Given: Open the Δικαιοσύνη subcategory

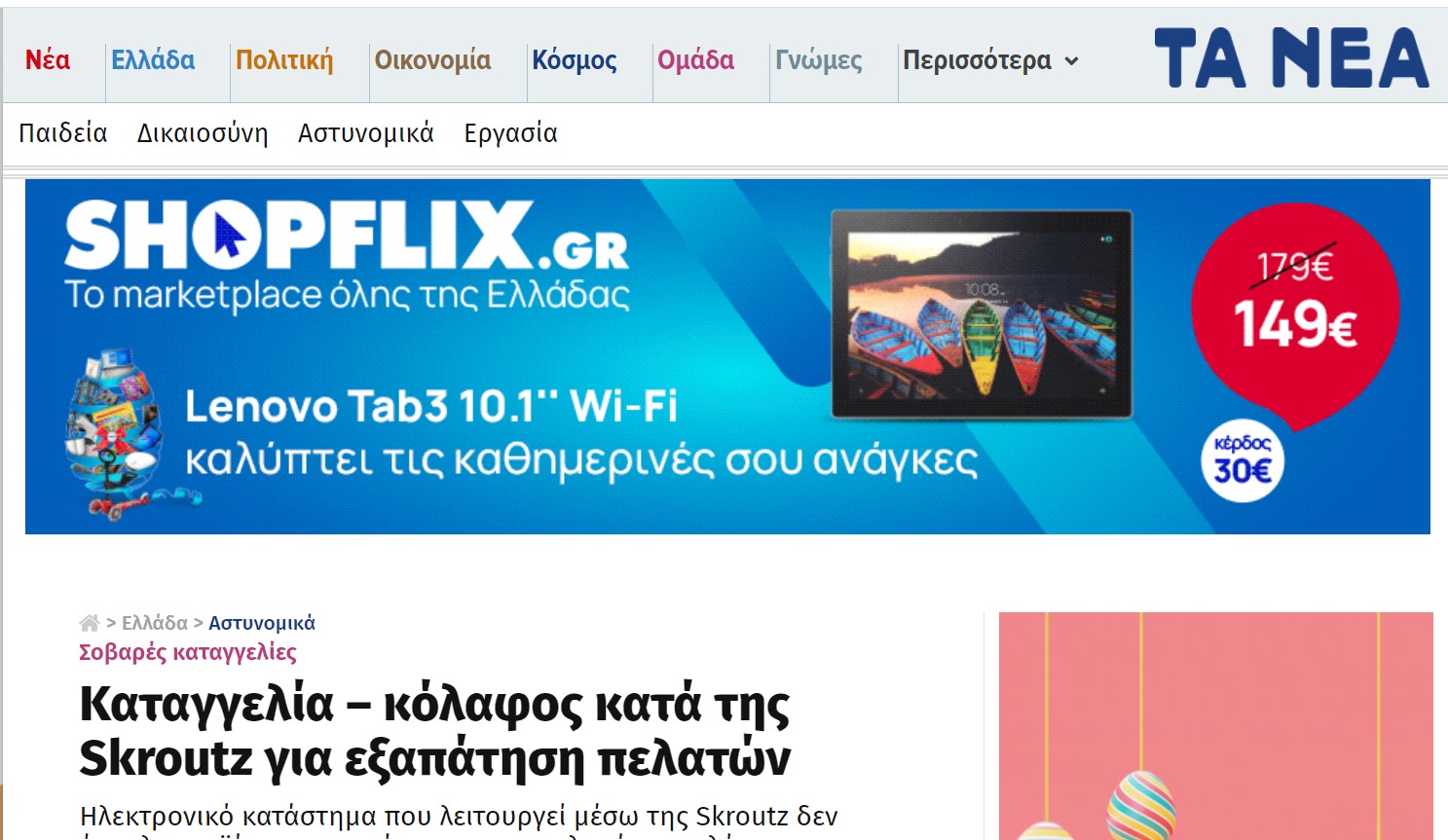Looking at the screenshot, I should coord(203,133).
